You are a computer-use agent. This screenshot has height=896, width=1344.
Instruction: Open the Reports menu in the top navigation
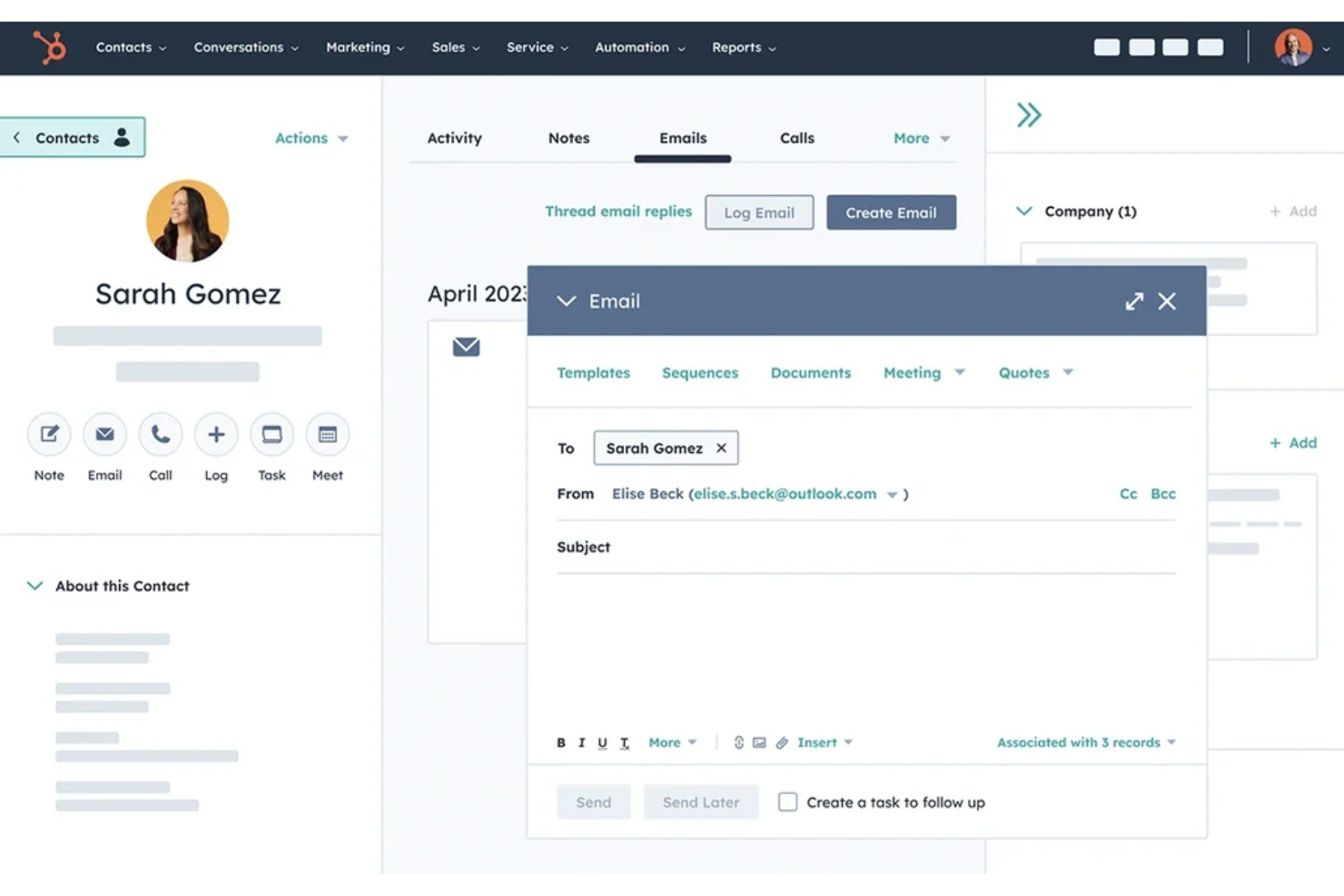click(x=743, y=47)
